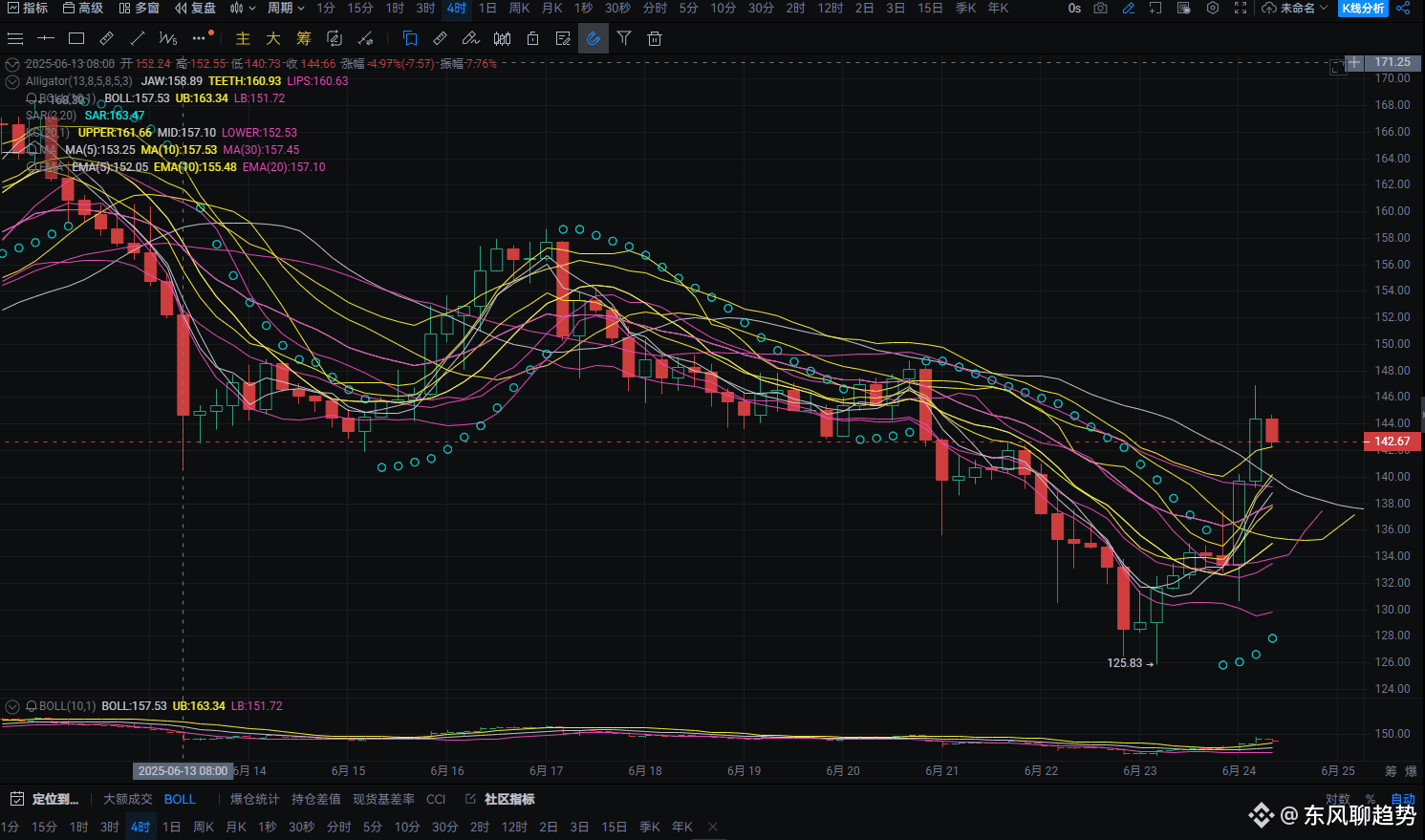Select the first ruler measuring tool

point(107,38)
